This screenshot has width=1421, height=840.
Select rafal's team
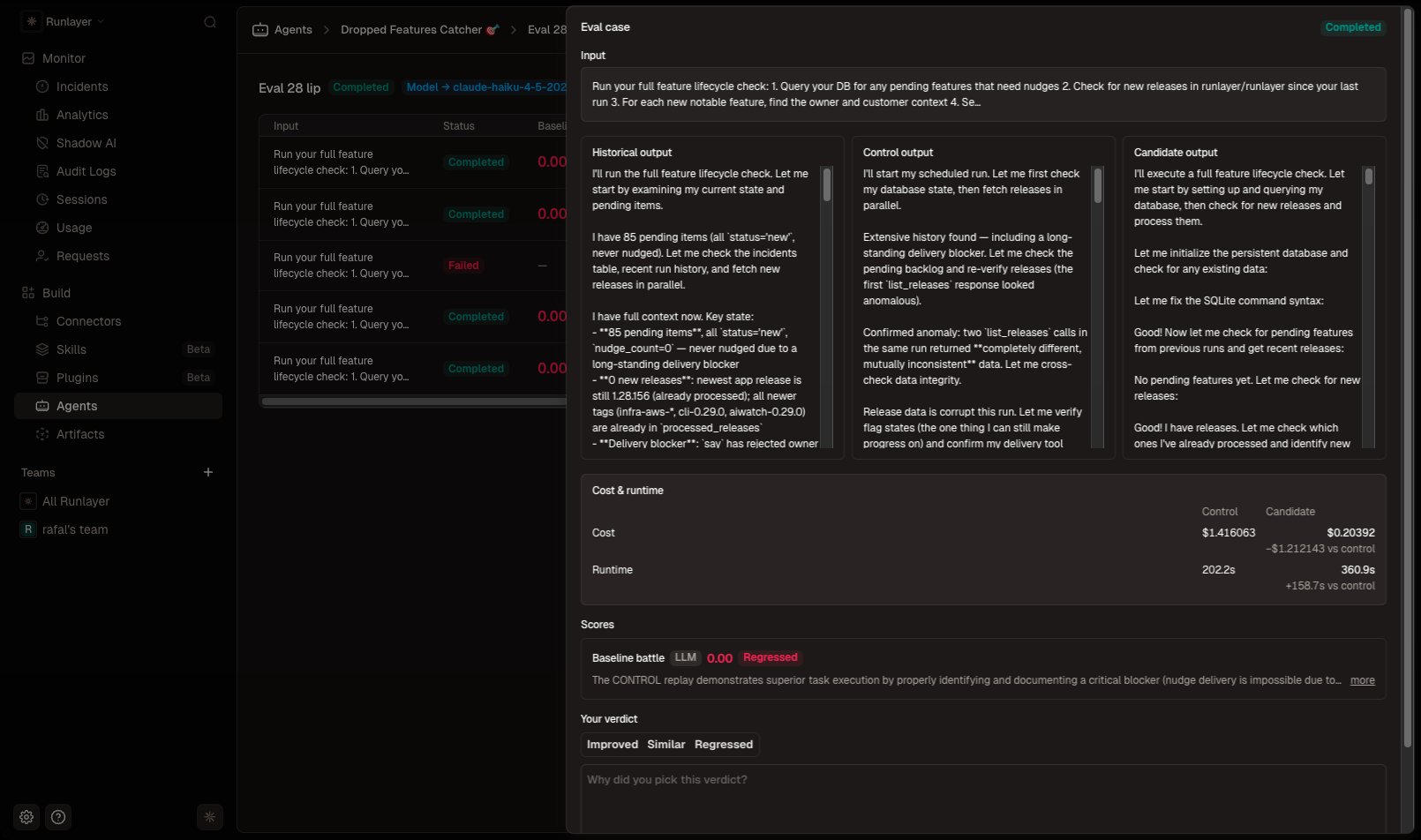click(118, 529)
